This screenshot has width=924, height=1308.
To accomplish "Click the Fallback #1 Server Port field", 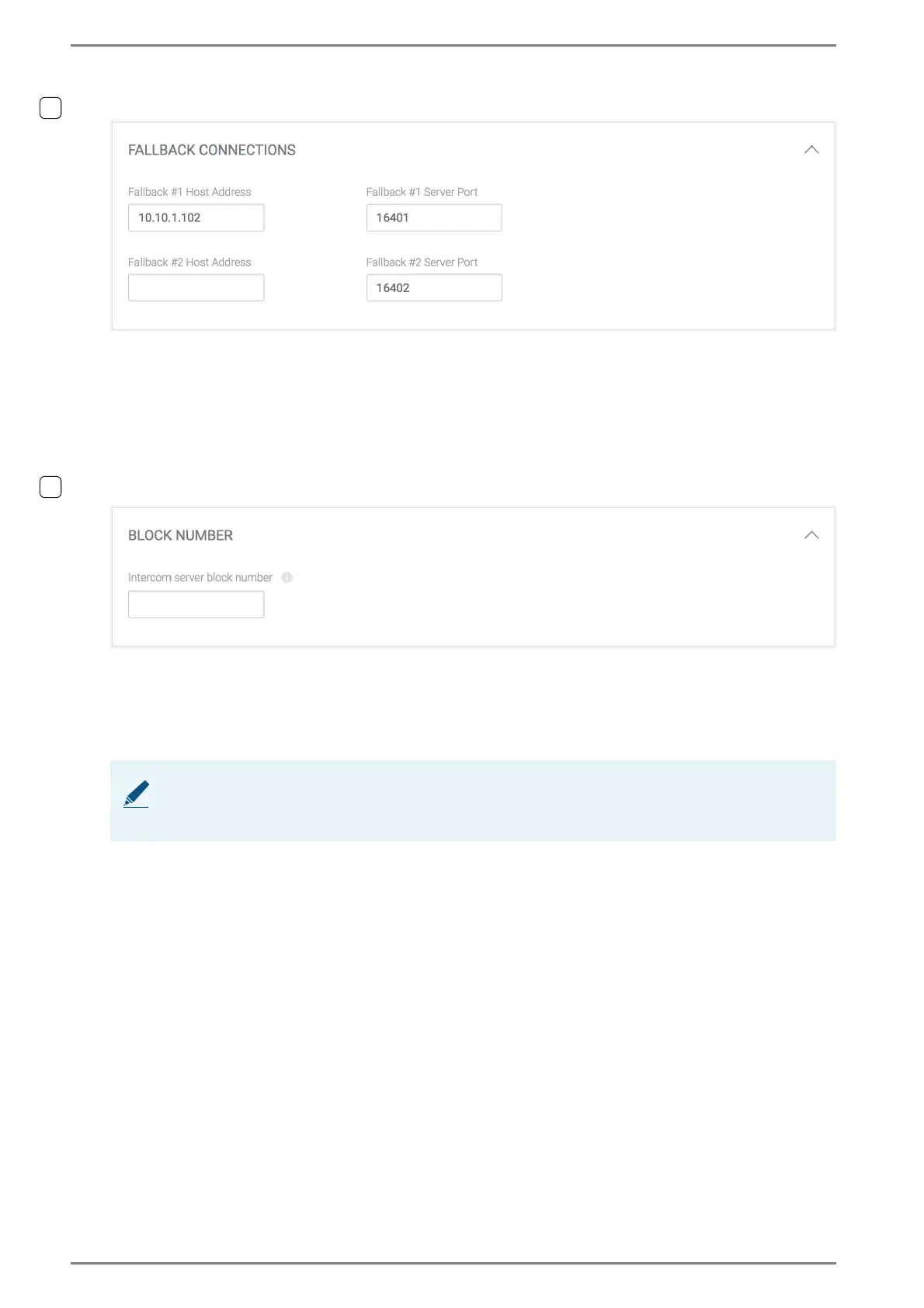I will coord(433,217).
